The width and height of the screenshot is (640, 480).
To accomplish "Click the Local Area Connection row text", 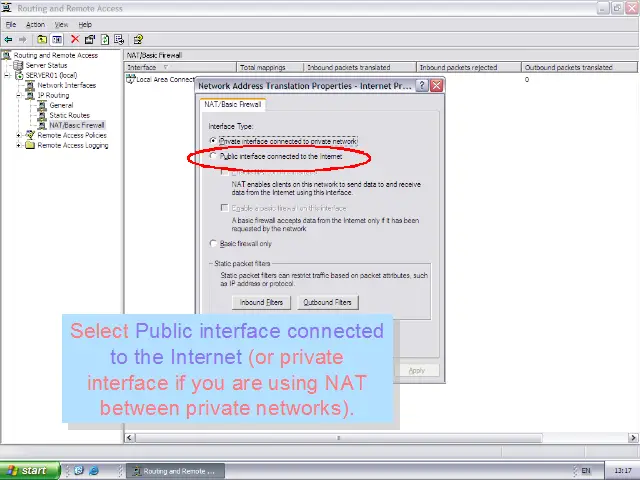I will [165, 79].
